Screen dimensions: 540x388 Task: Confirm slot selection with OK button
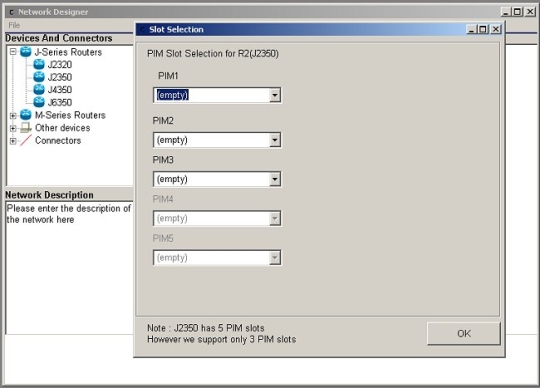[x=464, y=334]
